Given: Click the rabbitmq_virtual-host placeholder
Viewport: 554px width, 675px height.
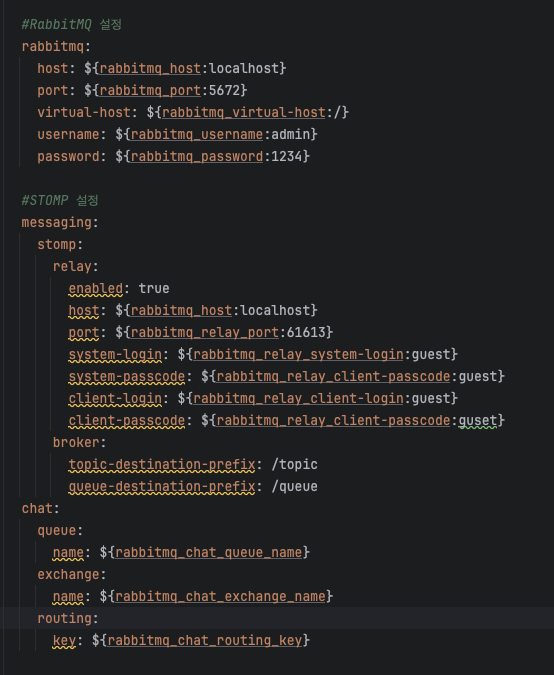Looking at the screenshot, I should (244, 112).
